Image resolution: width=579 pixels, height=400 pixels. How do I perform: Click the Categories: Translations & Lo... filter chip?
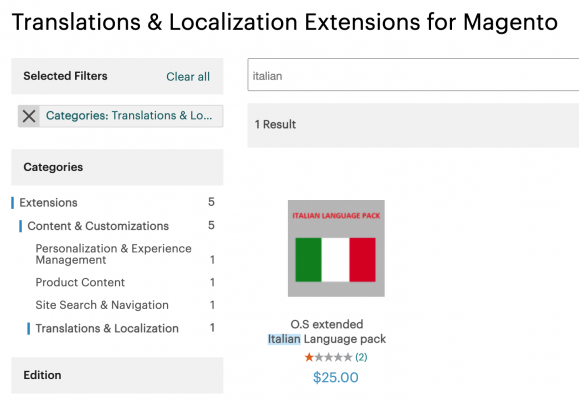click(129, 116)
